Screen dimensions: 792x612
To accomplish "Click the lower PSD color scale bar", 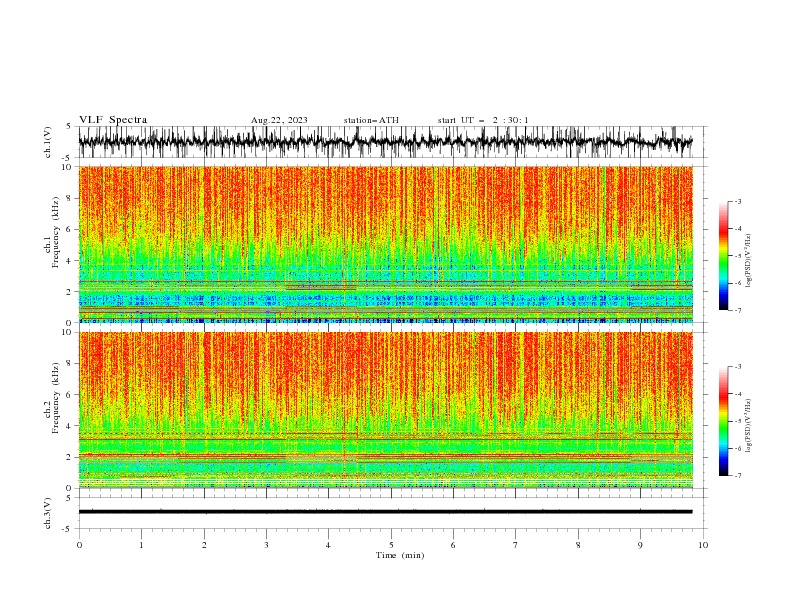I will [x=724, y=421].
